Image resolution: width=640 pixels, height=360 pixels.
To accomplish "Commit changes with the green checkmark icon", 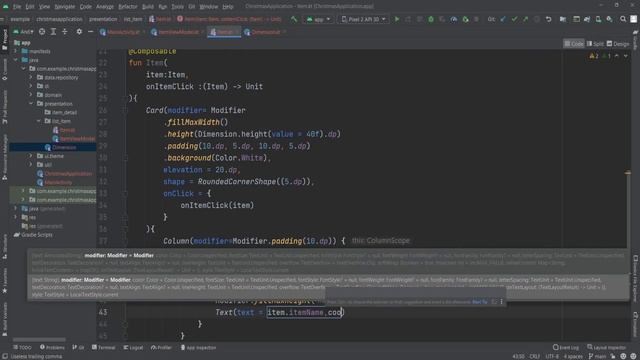I will click(514, 19).
